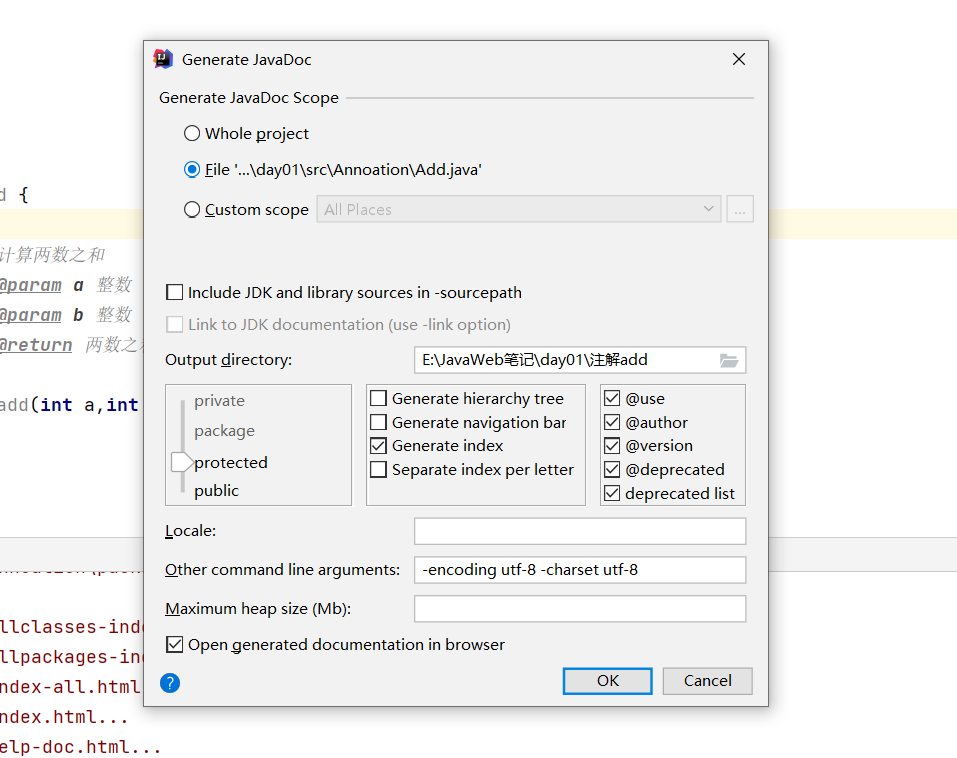Select File Add.java scope radio button
957x758 pixels.
192,169
